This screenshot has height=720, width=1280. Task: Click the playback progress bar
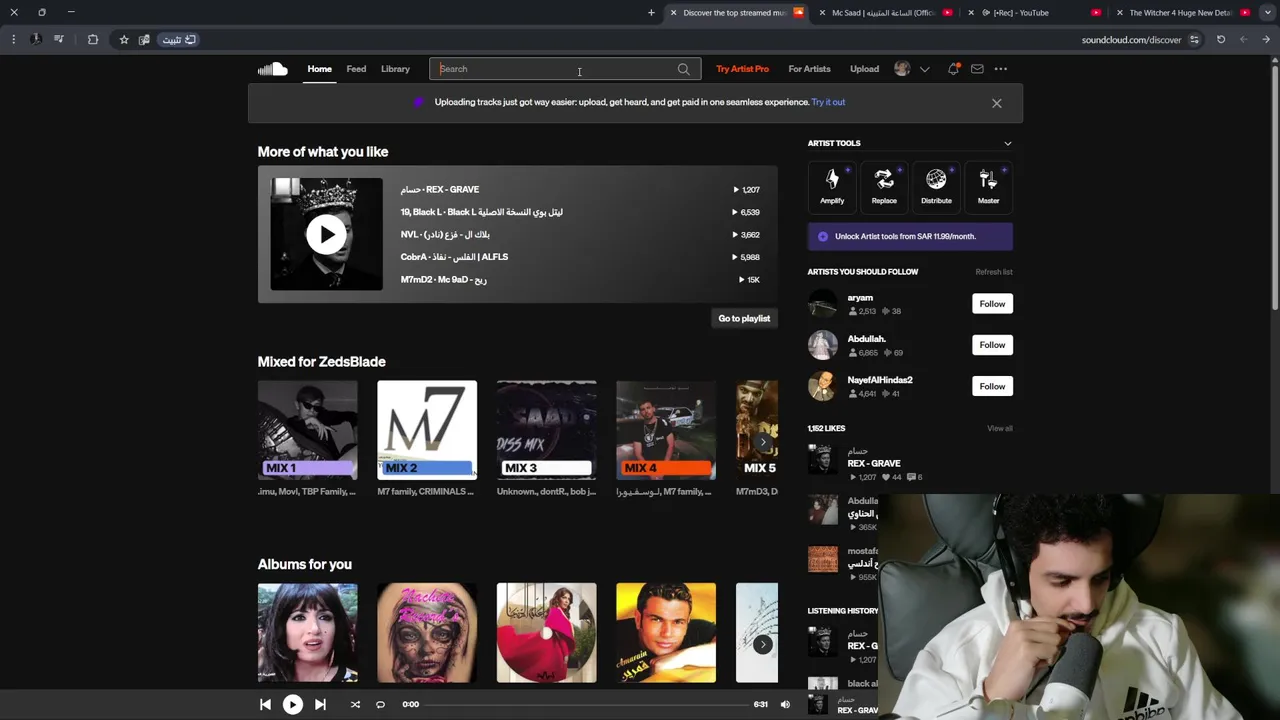tap(586, 704)
